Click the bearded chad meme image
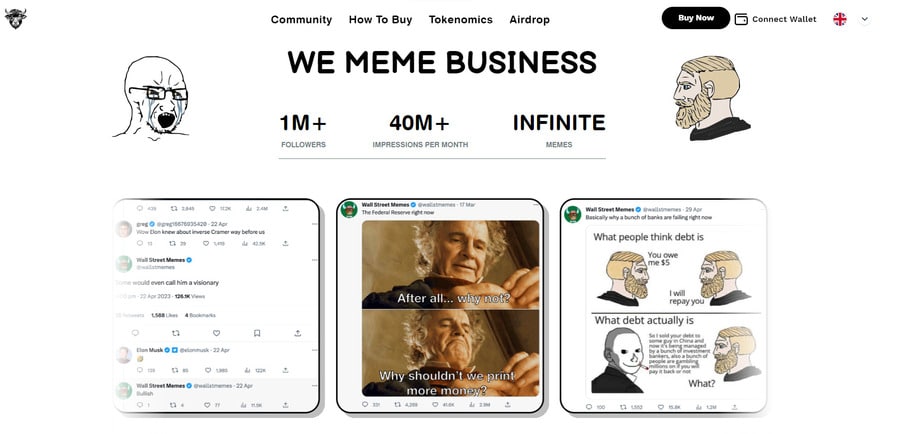 click(x=712, y=98)
